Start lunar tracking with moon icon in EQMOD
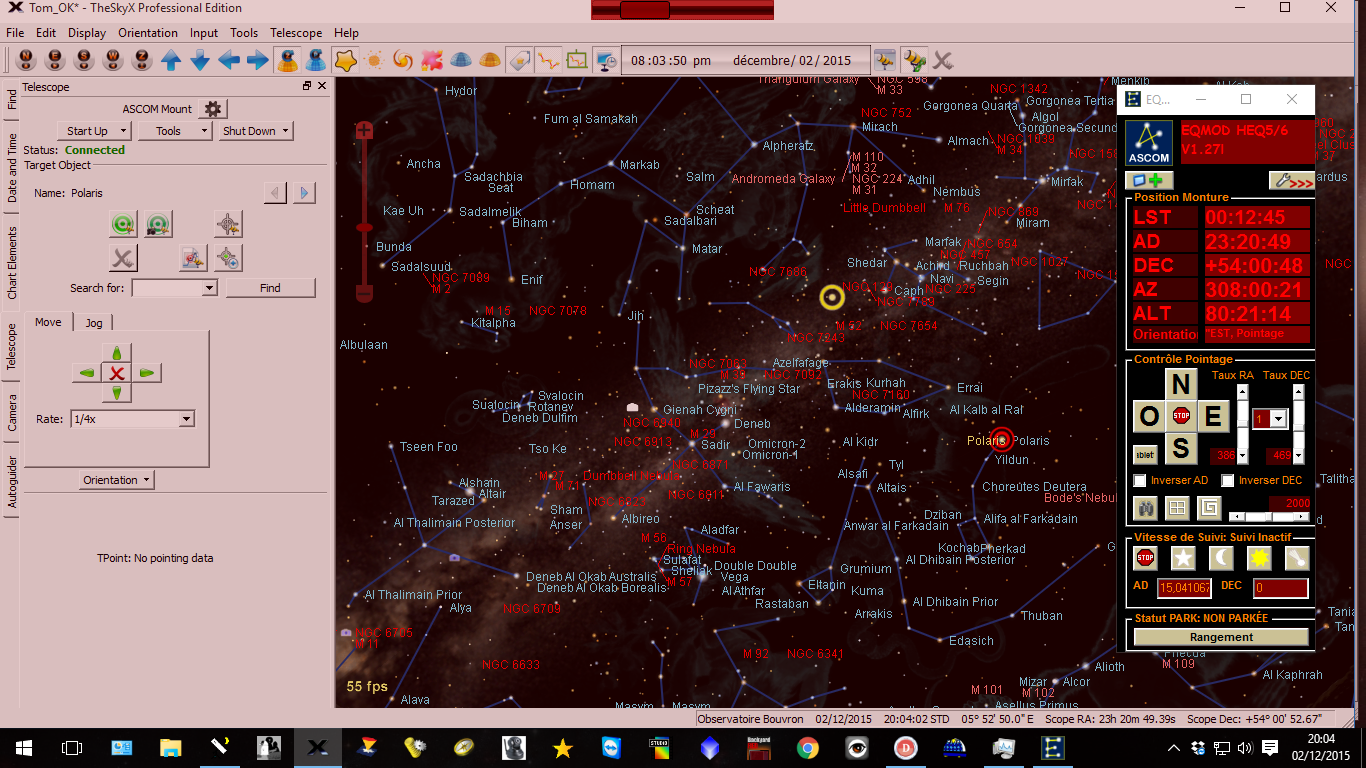Image resolution: width=1366 pixels, height=768 pixels. [1221, 558]
